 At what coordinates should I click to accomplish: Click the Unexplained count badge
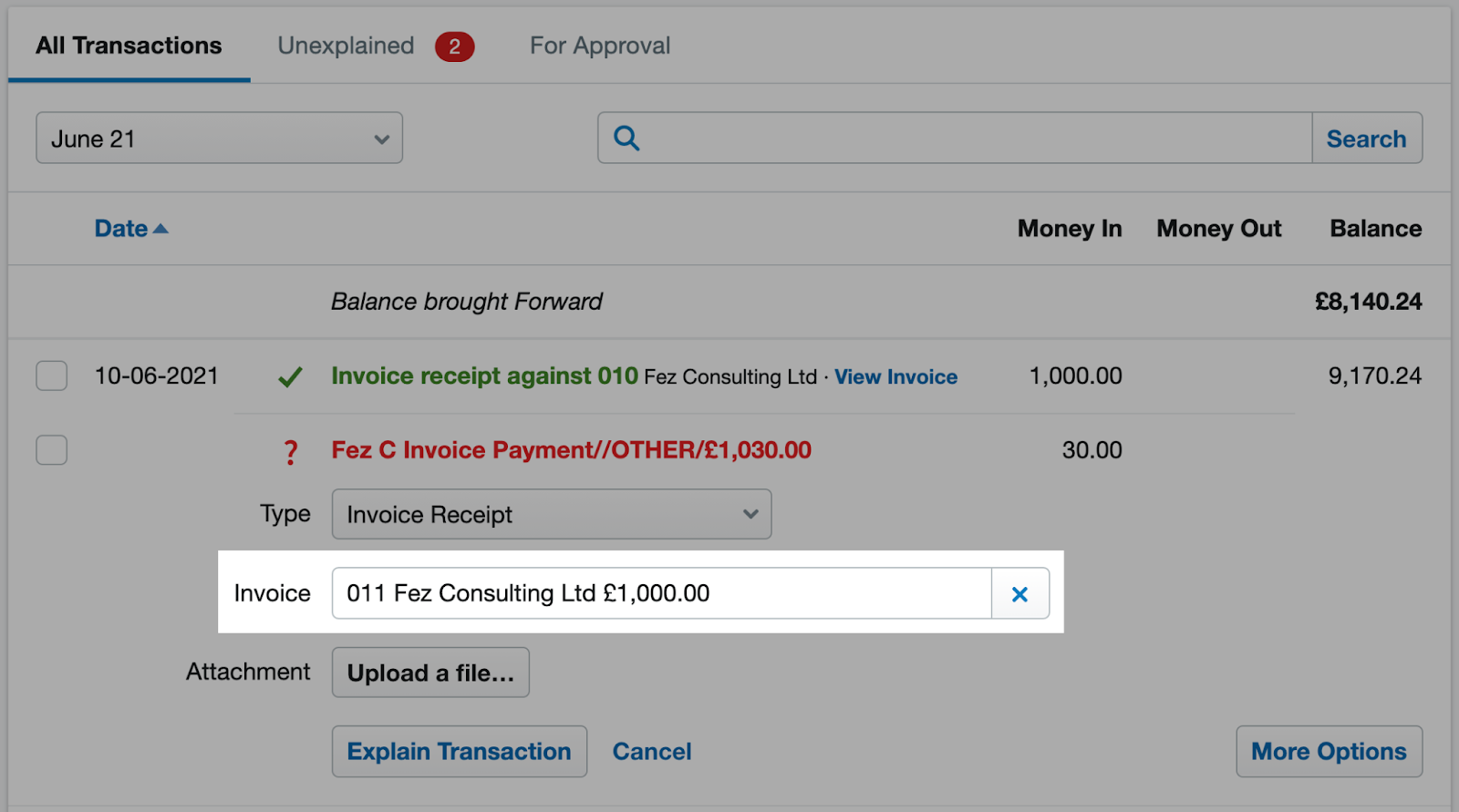point(454,46)
